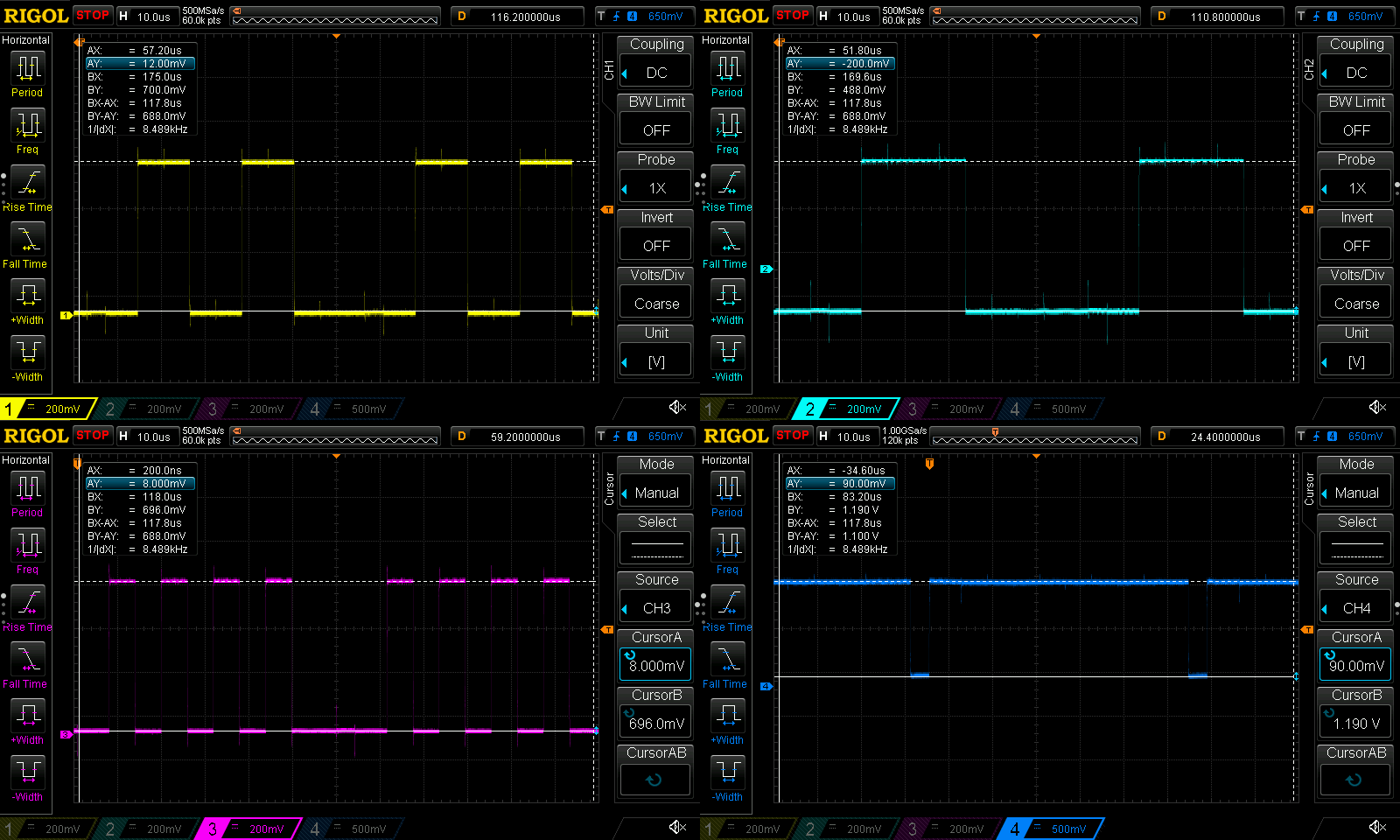Select dimmed channel 1 tab in CH2 screen
The width and height of the screenshot is (1400, 840).
pyautogui.click(x=747, y=409)
